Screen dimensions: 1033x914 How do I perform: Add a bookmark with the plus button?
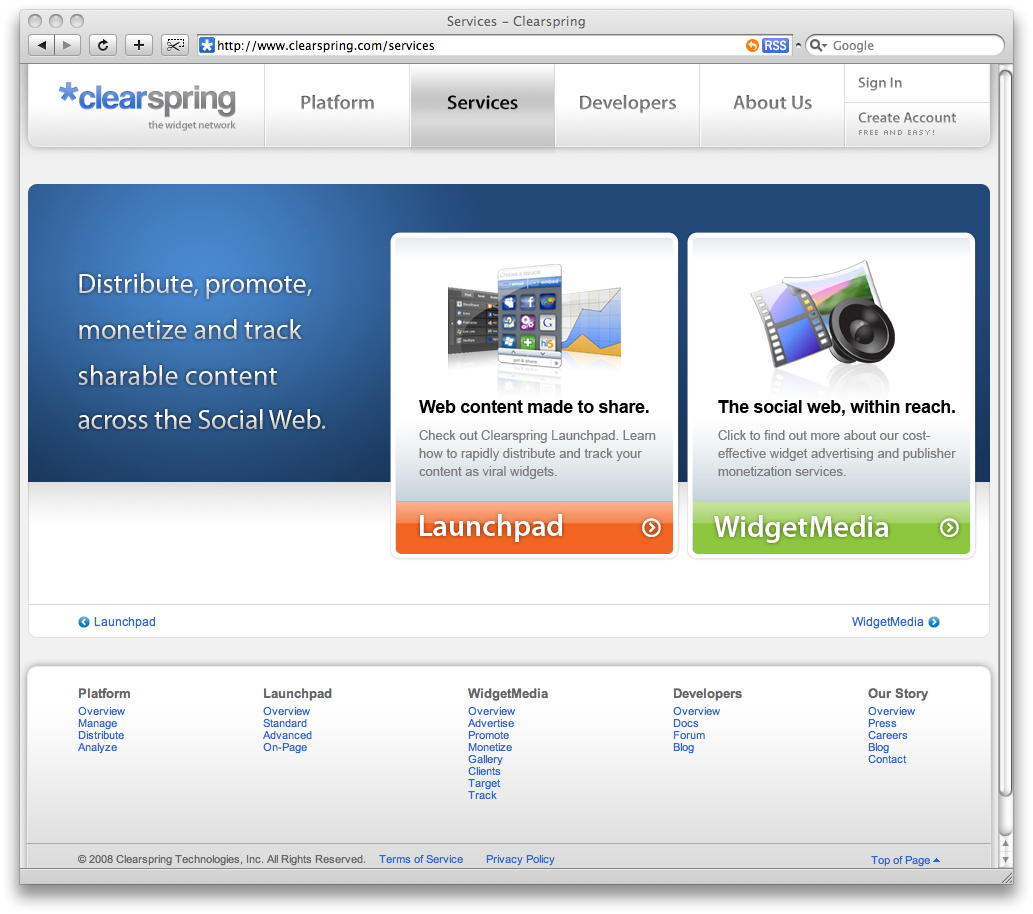coord(138,45)
